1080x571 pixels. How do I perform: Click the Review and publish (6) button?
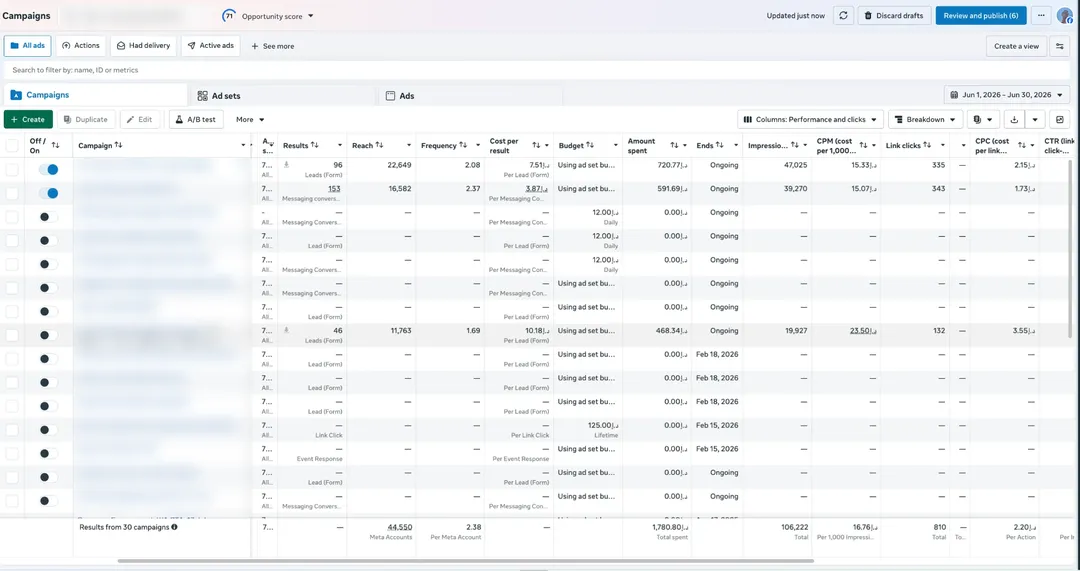(981, 15)
